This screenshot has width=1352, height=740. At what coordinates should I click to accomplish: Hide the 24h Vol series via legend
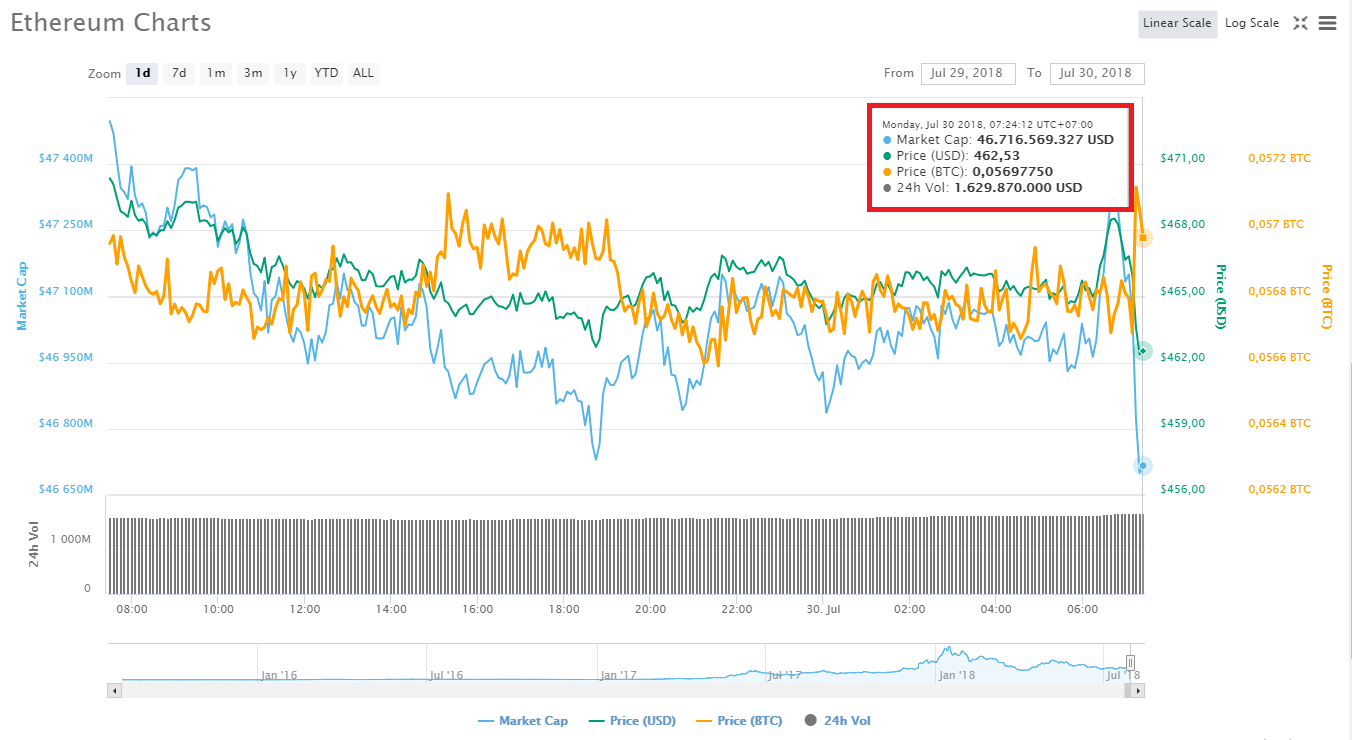click(x=839, y=720)
